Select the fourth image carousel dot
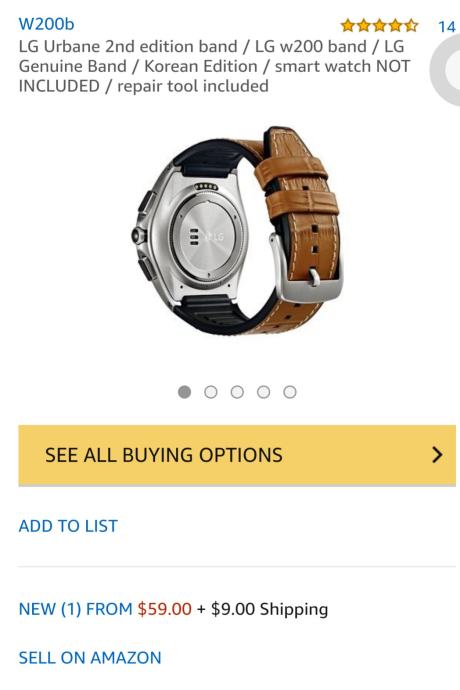This screenshot has width=460, height=690. [x=263, y=392]
